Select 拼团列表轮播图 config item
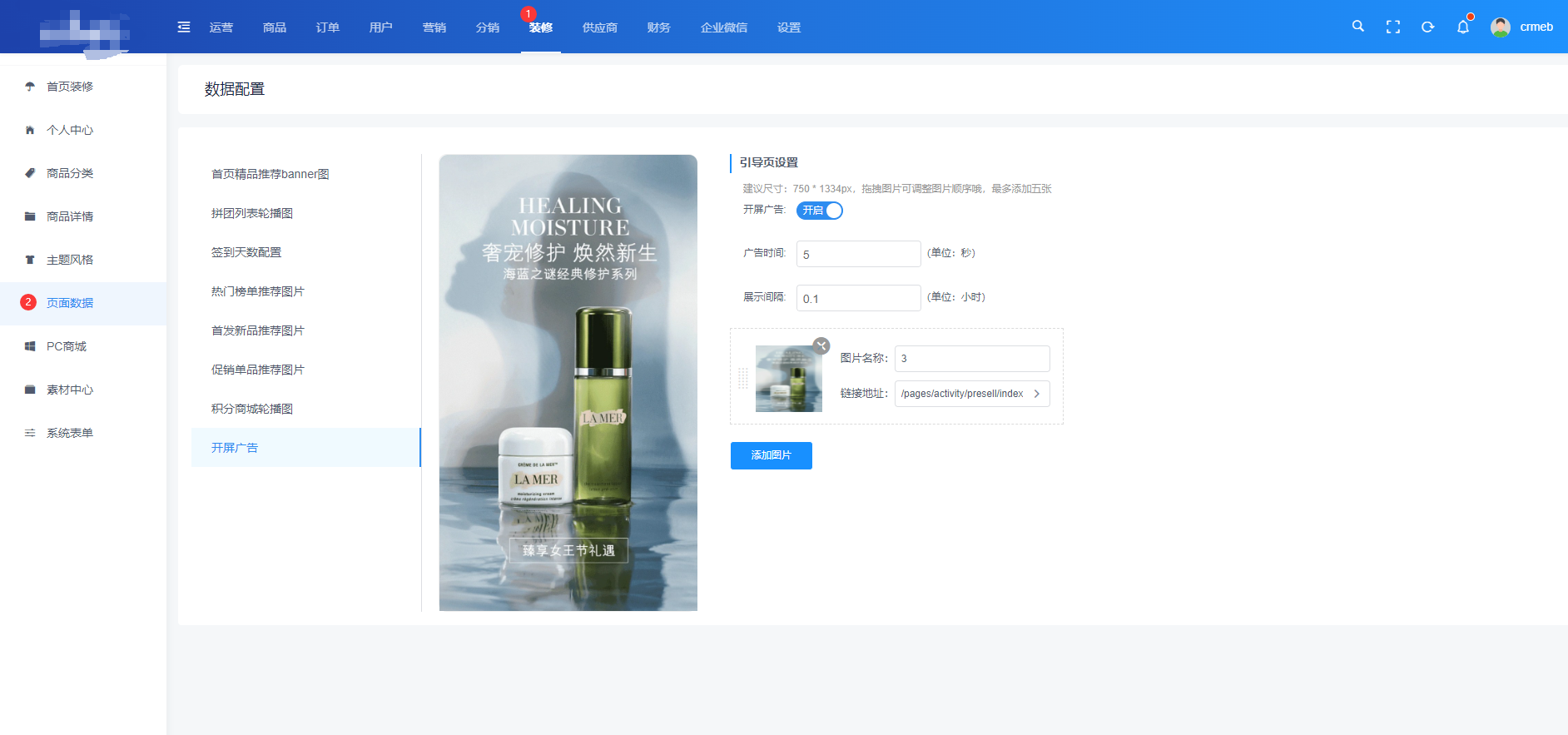The width and height of the screenshot is (1568, 735). (x=306, y=213)
